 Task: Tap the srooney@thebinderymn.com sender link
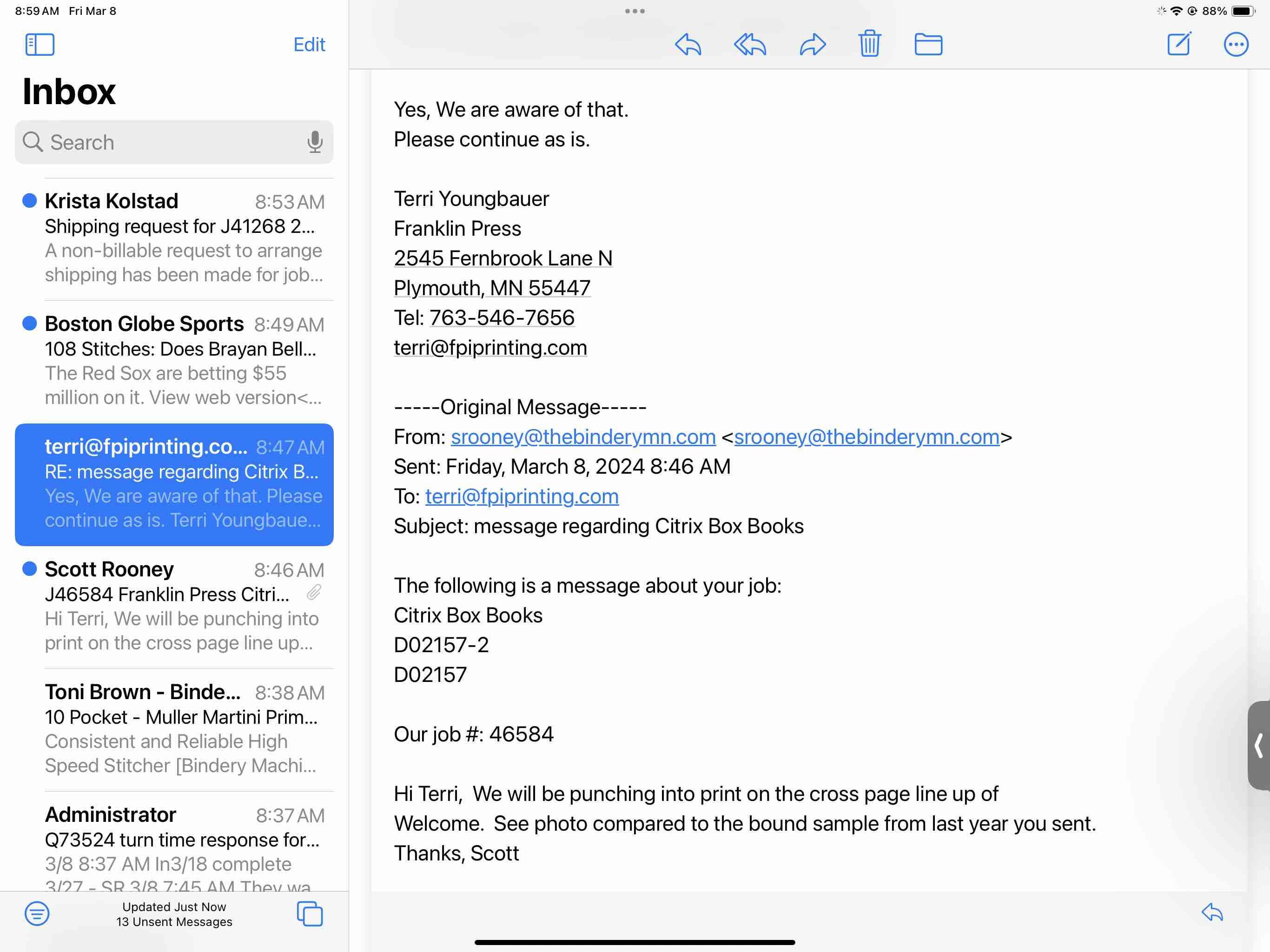[583, 437]
